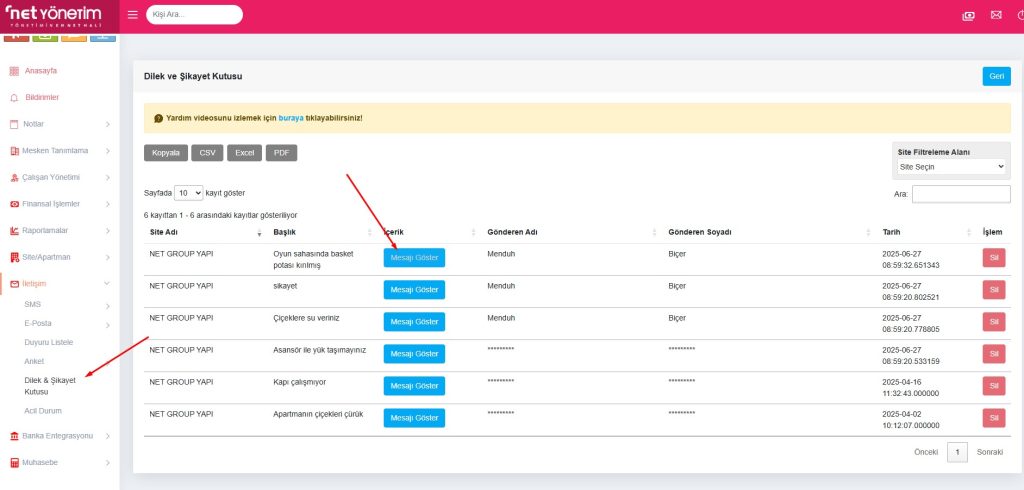Image resolution: width=1024 pixels, height=490 pixels.
Task: Click the Muhasebe calculator icon
Action: tap(14, 463)
